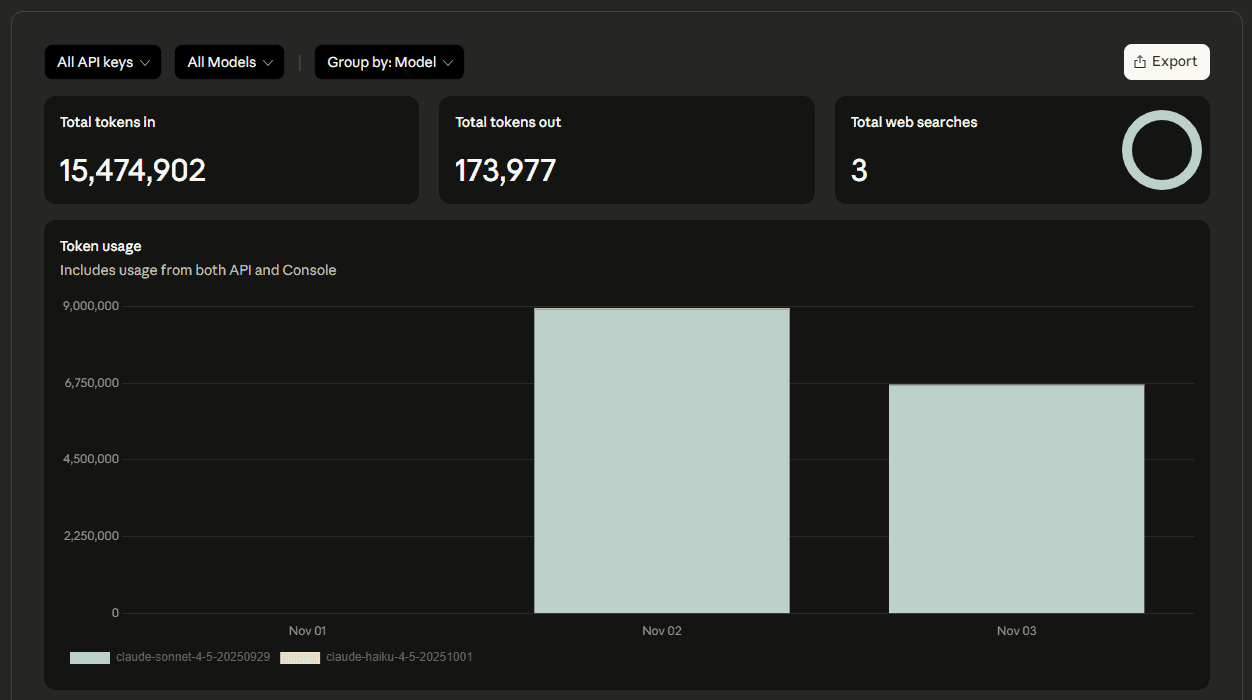
Task: Click the 'Includes usage from both API and Console' note
Action: pos(198,270)
